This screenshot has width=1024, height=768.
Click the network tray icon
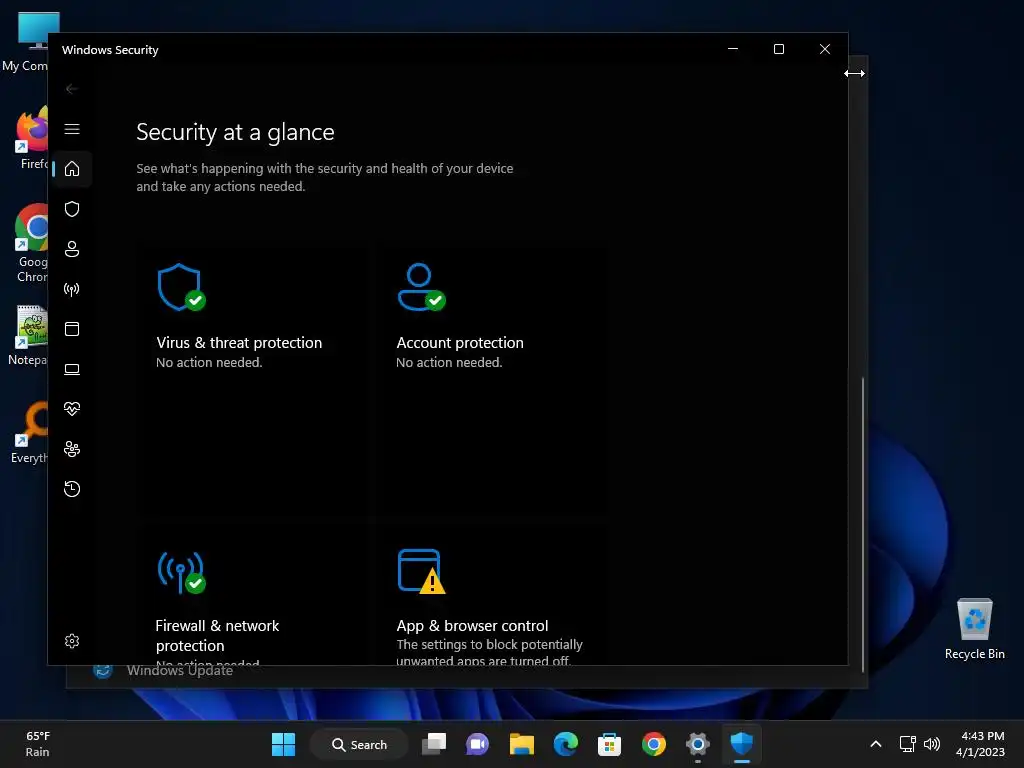907,744
